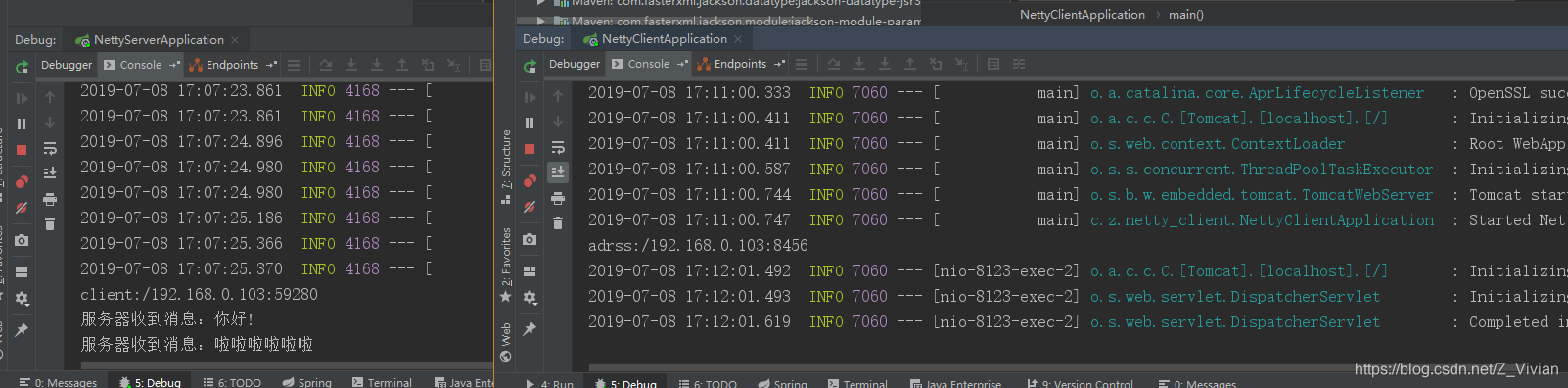The width and height of the screenshot is (1568, 388).
Task: Open Java Enterprise tool window in right window
Action: [x=955, y=383]
